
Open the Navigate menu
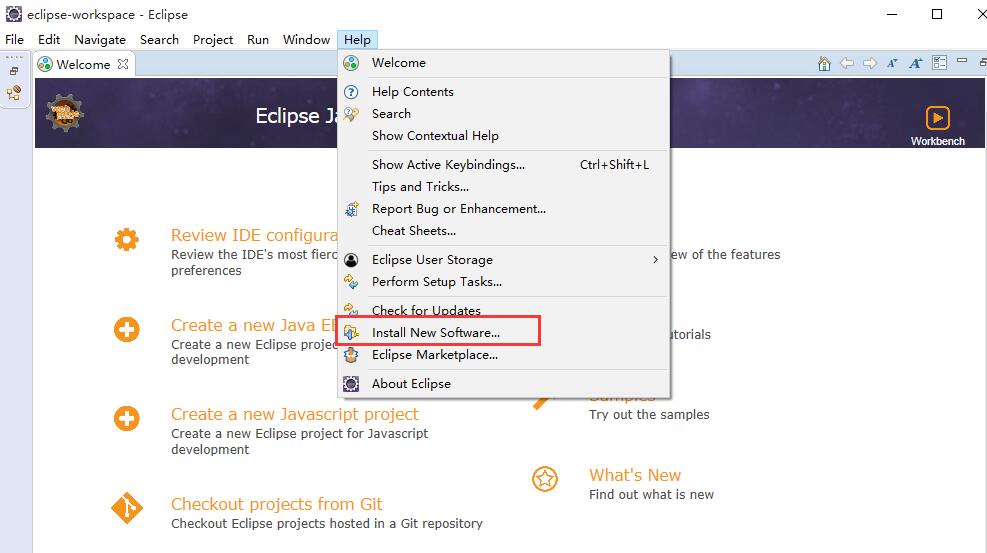100,40
